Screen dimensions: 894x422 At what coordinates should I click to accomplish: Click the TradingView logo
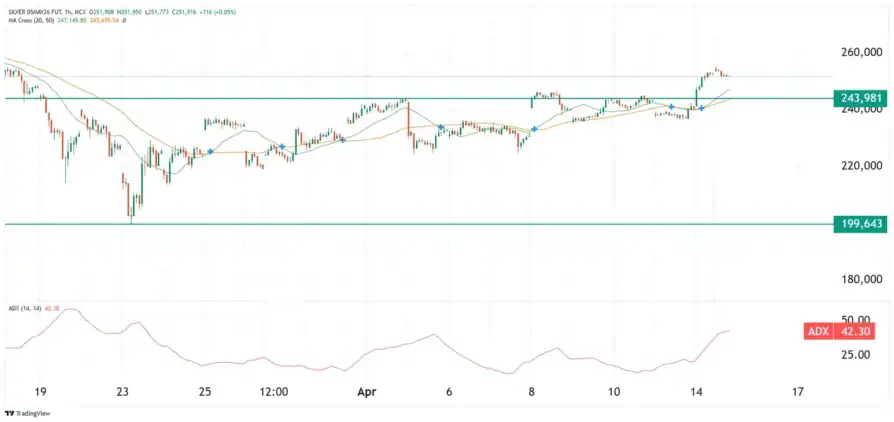click(x=27, y=413)
